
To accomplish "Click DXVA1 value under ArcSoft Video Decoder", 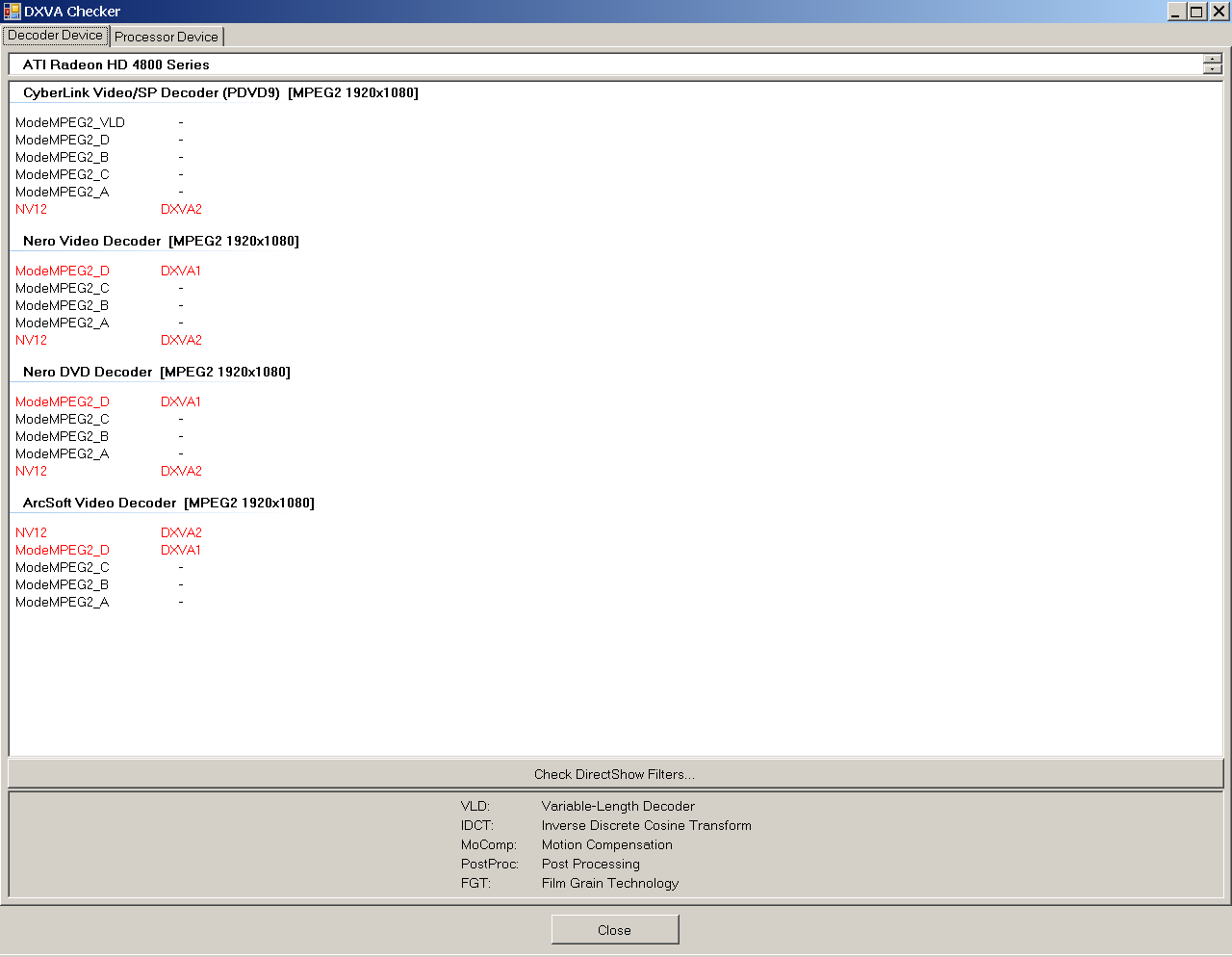I will 181,551.
